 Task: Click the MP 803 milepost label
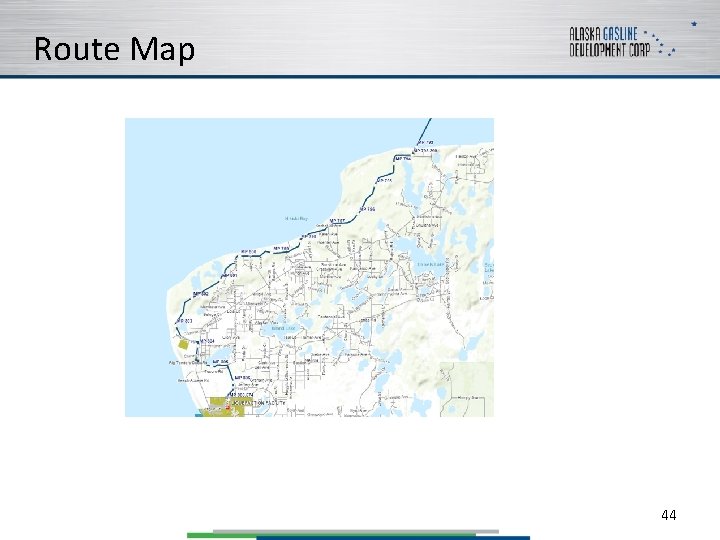(185, 321)
